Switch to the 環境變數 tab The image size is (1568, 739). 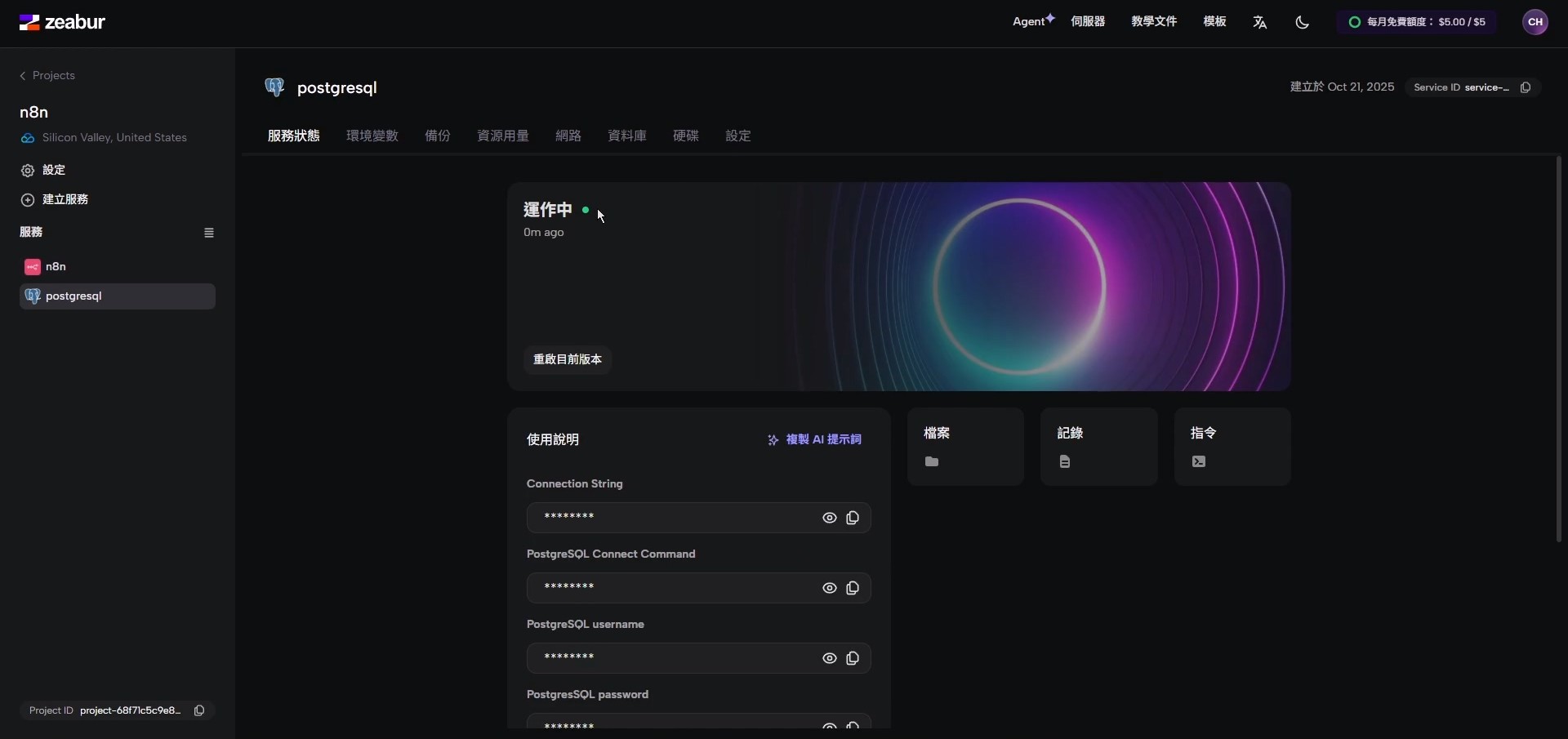[372, 136]
